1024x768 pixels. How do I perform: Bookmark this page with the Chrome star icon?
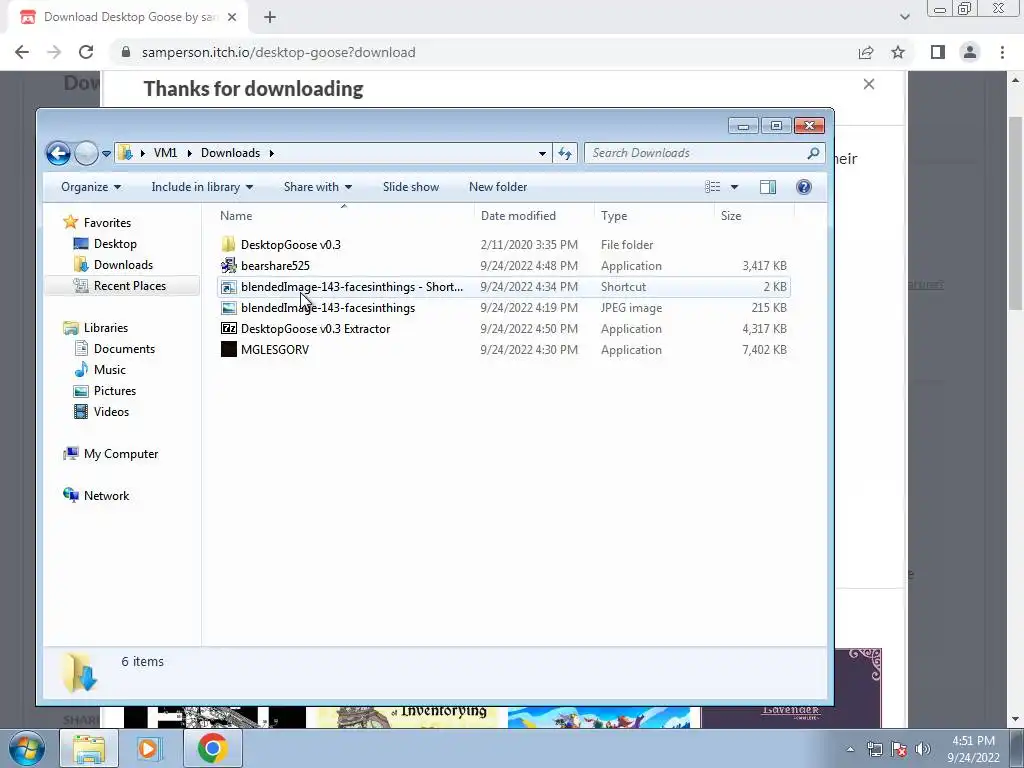[x=898, y=52]
